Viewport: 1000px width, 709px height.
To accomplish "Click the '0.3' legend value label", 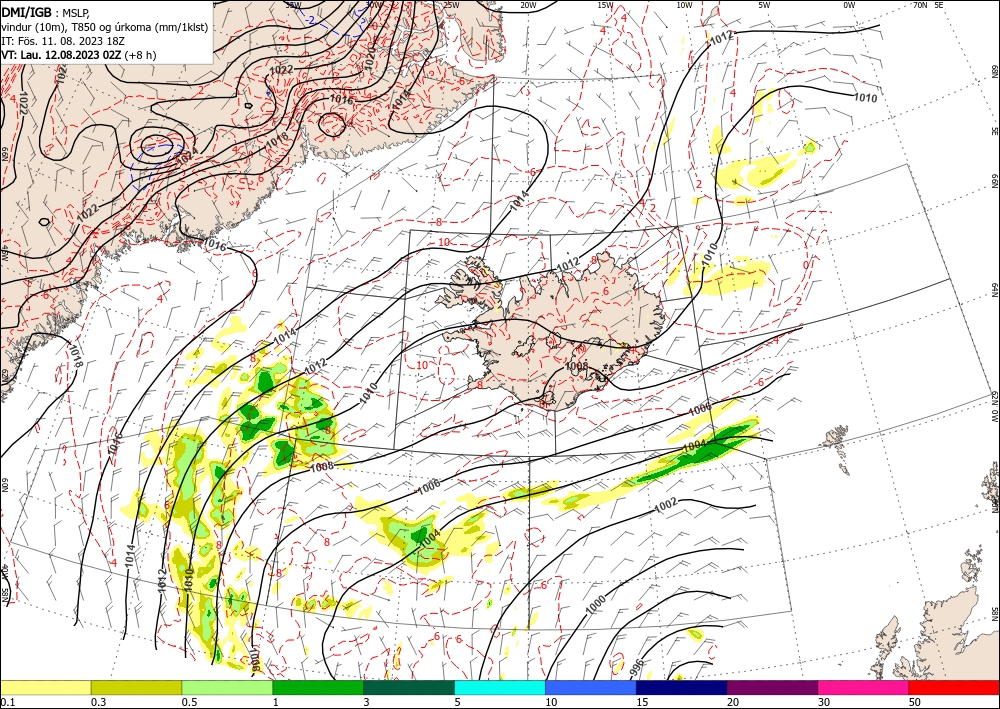I will pyautogui.click(x=98, y=702).
